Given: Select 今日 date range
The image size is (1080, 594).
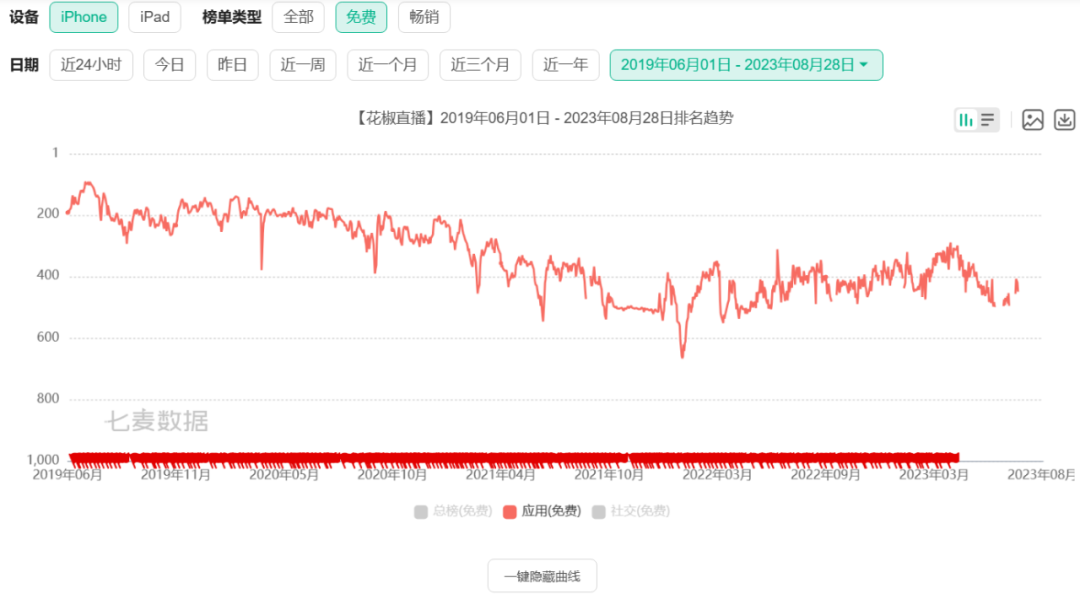Looking at the screenshot, I should tap(169, 65).
